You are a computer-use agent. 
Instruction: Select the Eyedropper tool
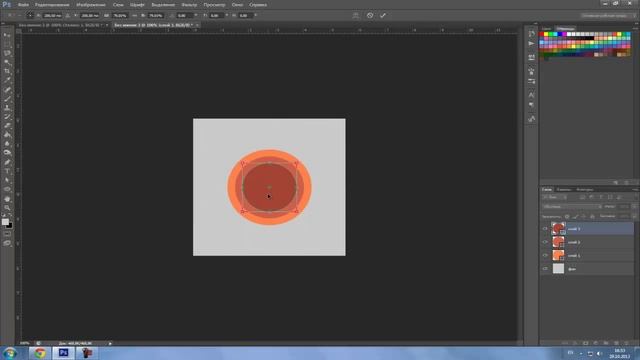click(x=7, y=80)
